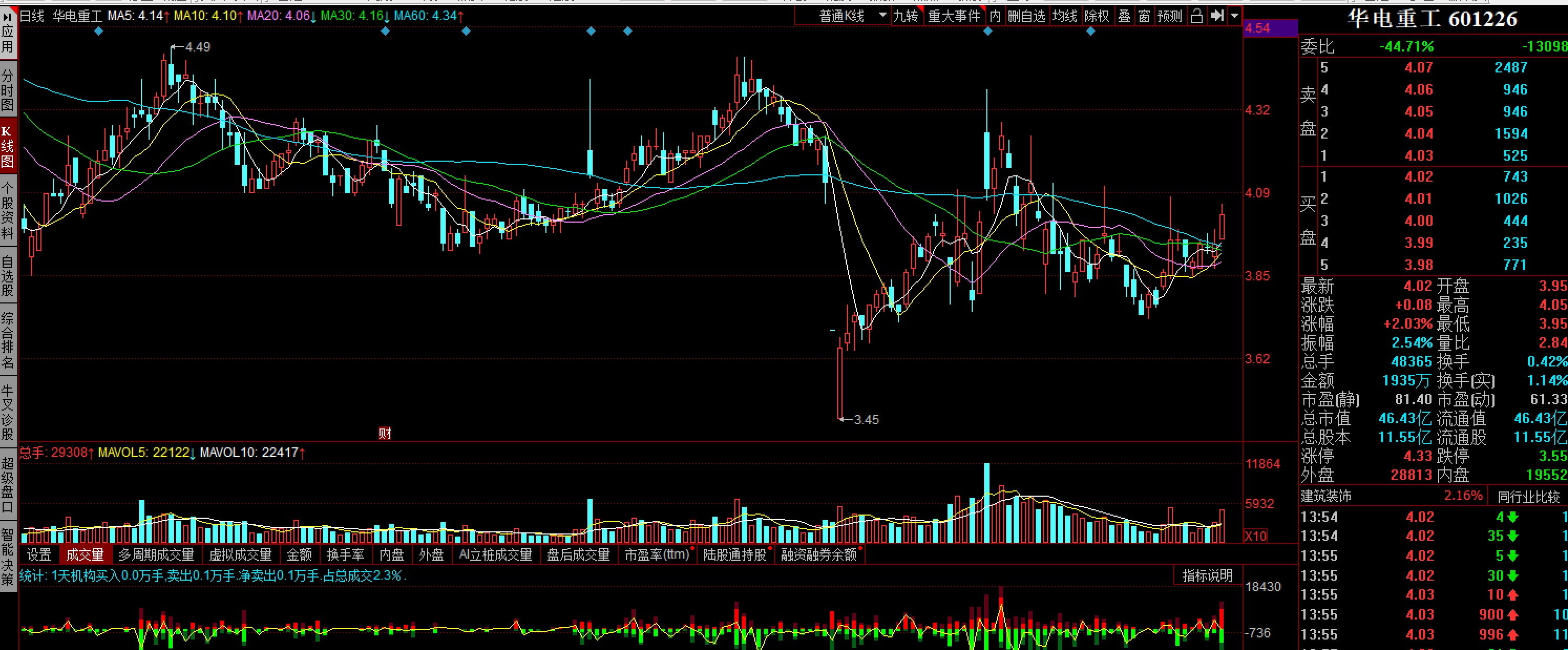Click the 内 toolbar icon
The width and height of the screenshot is (1568, 650).
coord(995,16)
